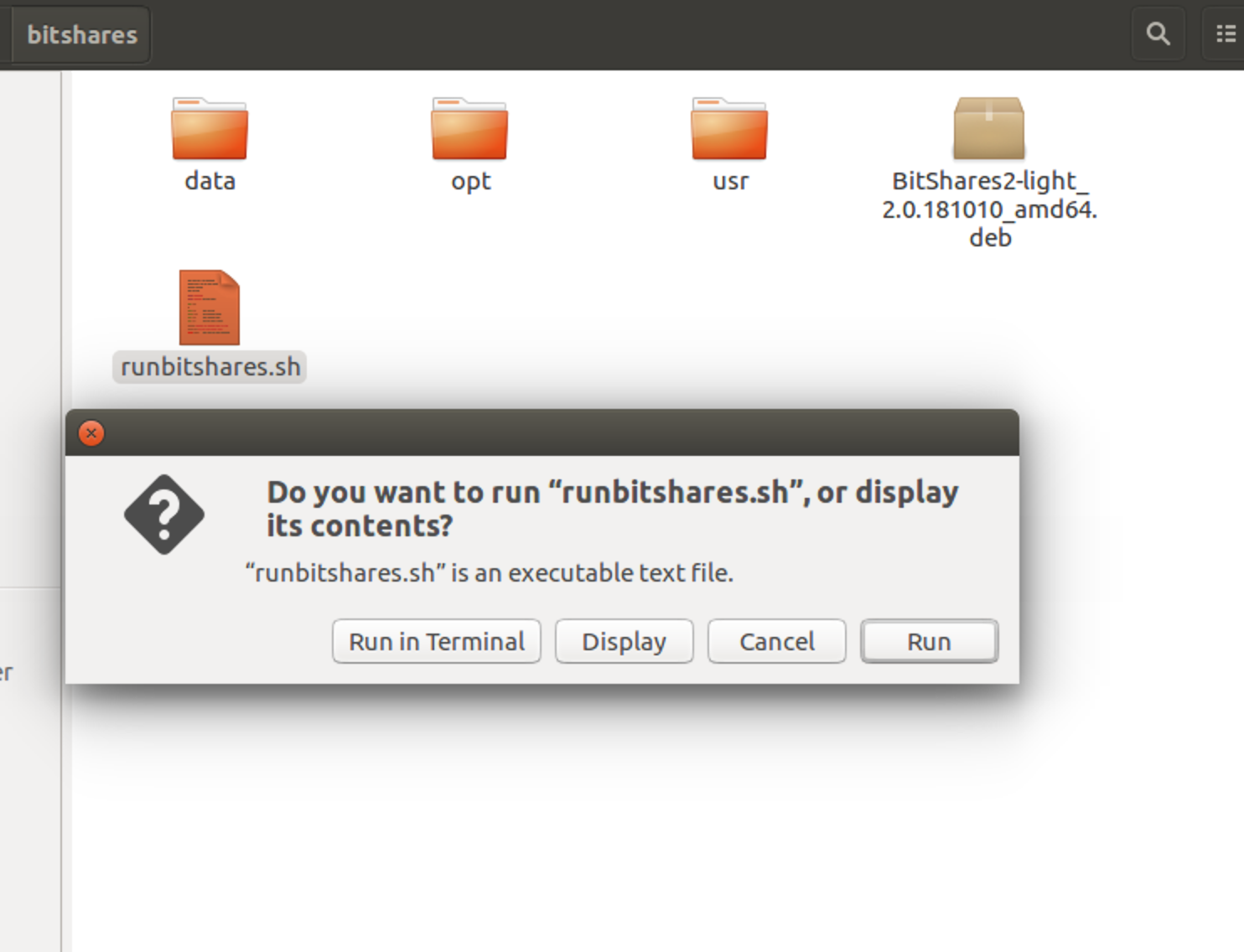This screenshot has width=1244, height=952.
Task: Switch to list view using the view icon
Action: pyautogui.click(x=1225, y=34)
